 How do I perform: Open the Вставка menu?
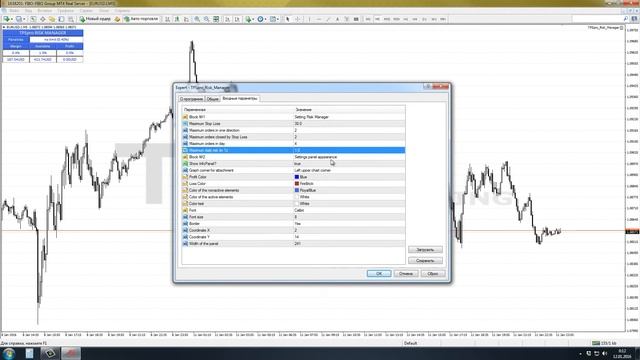(x=45, y=11)
